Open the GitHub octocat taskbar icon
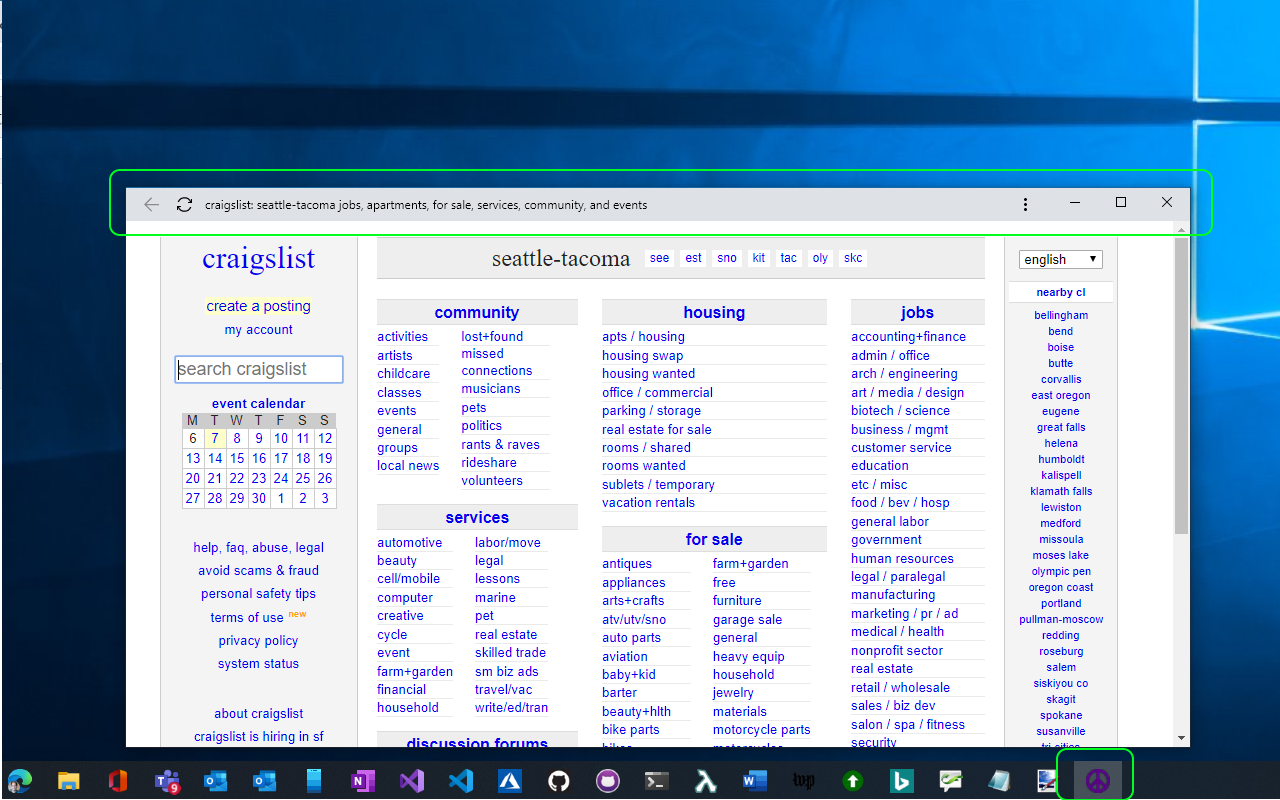 559,781
